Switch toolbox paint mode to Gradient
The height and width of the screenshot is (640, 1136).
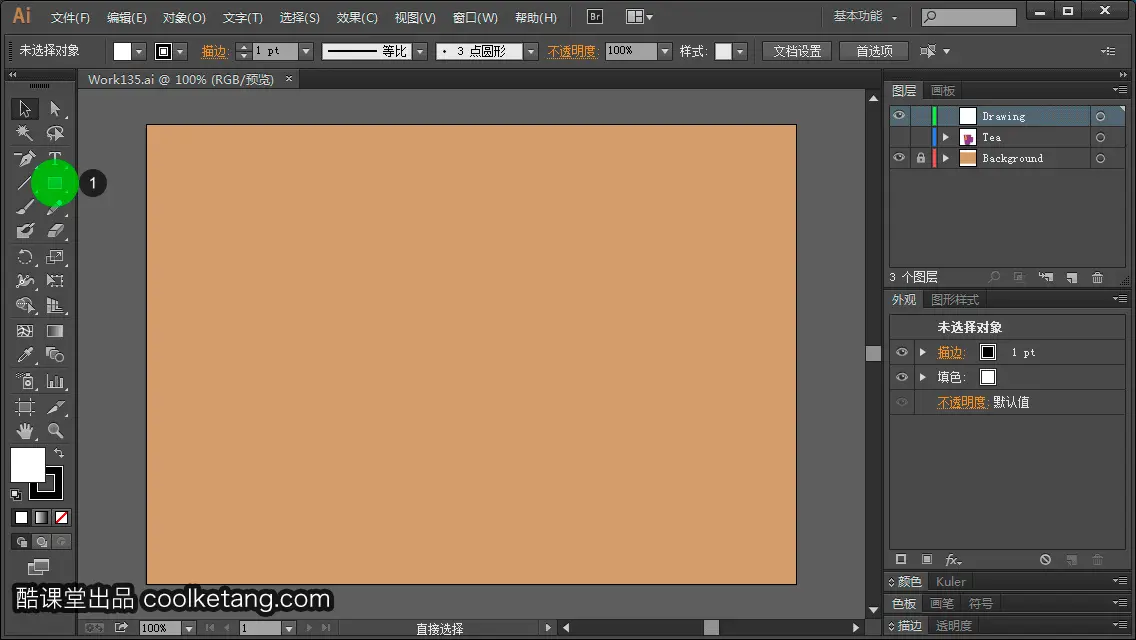pyautogui.click(x=41, y=518)
